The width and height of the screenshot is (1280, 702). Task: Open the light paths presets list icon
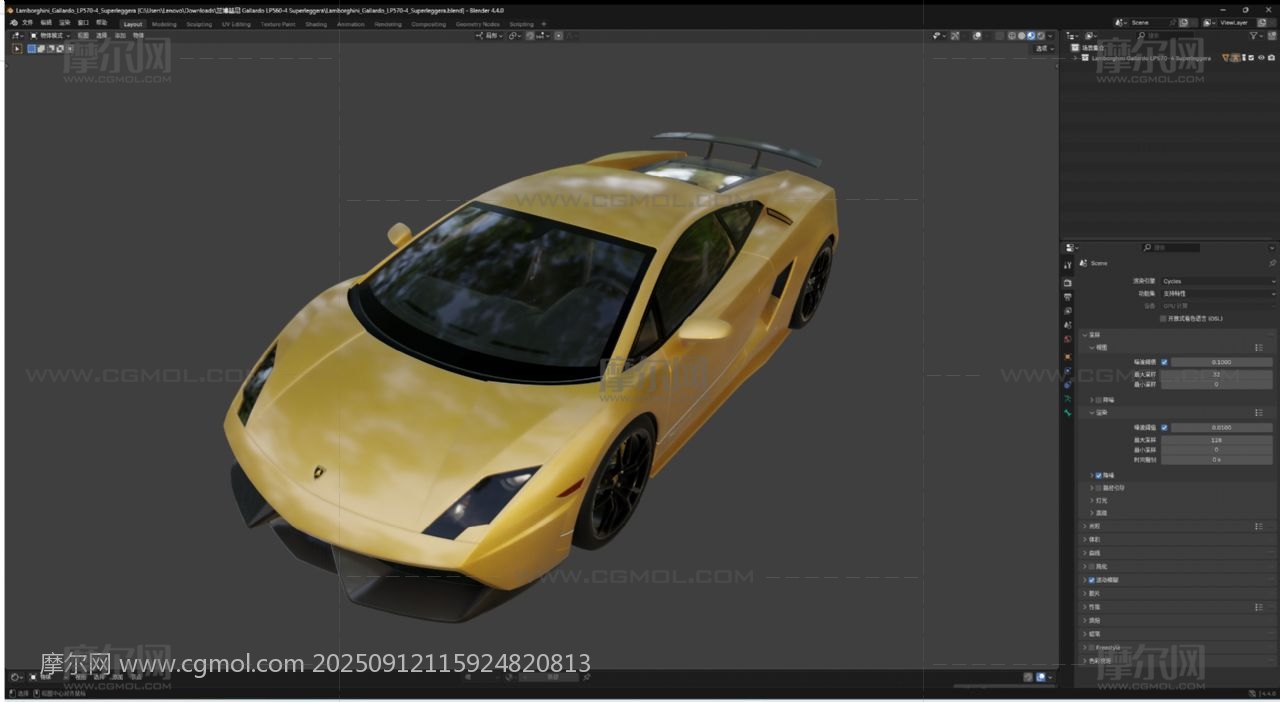pos(1259,526)
